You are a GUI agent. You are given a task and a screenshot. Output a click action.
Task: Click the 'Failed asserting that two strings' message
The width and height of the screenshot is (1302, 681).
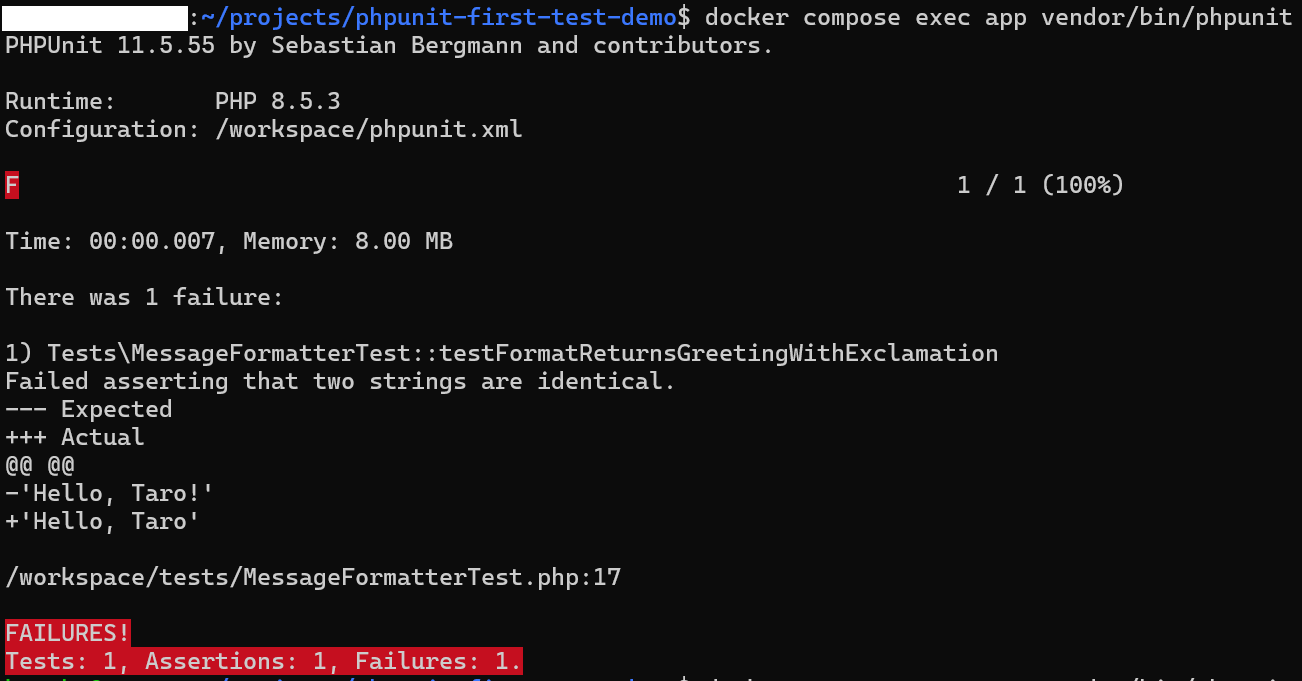pos(340,381)
